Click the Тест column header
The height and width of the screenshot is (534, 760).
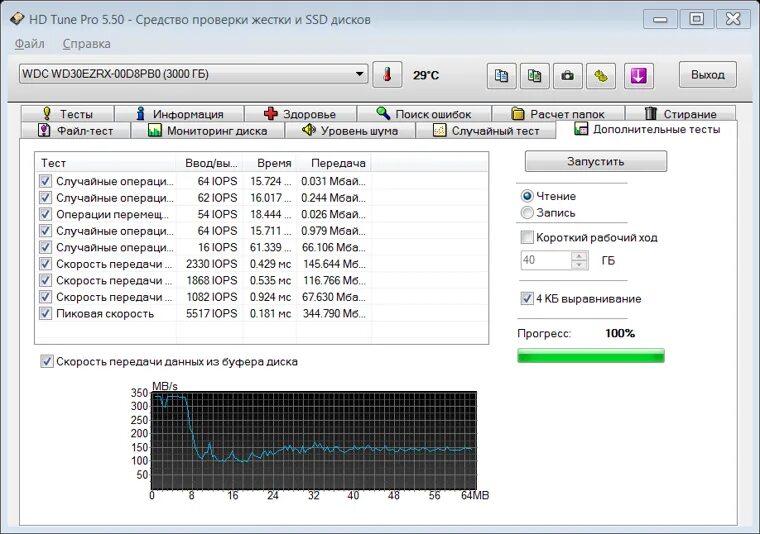pyautogui.click(x=106, y=163)
